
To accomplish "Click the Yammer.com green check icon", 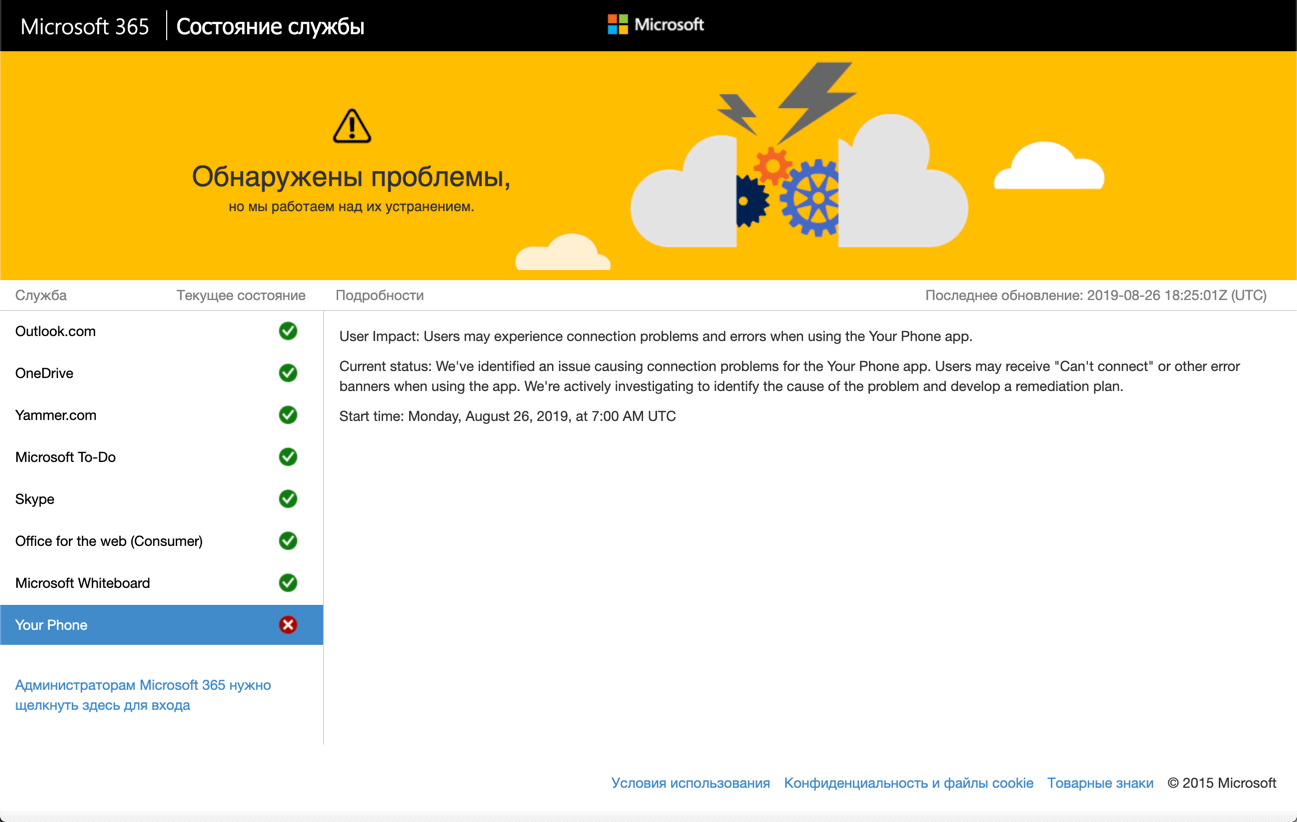I will click(287, 415).
